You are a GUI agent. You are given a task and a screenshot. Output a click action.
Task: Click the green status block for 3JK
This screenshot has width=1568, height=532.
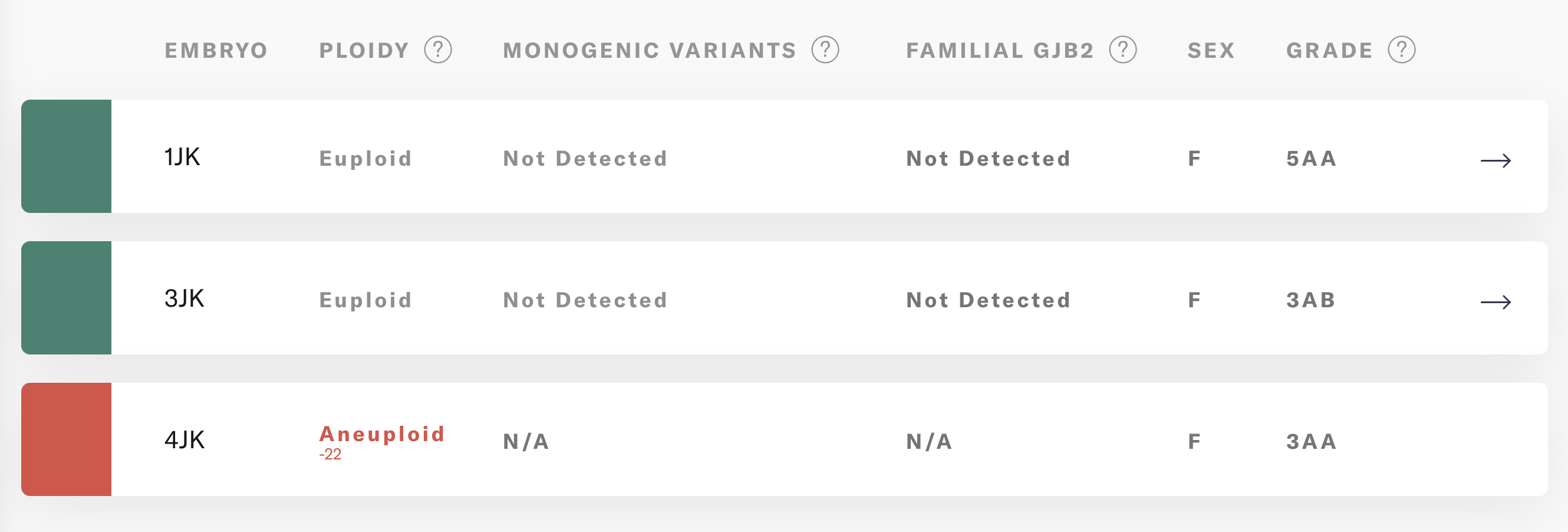coord(67,298)
